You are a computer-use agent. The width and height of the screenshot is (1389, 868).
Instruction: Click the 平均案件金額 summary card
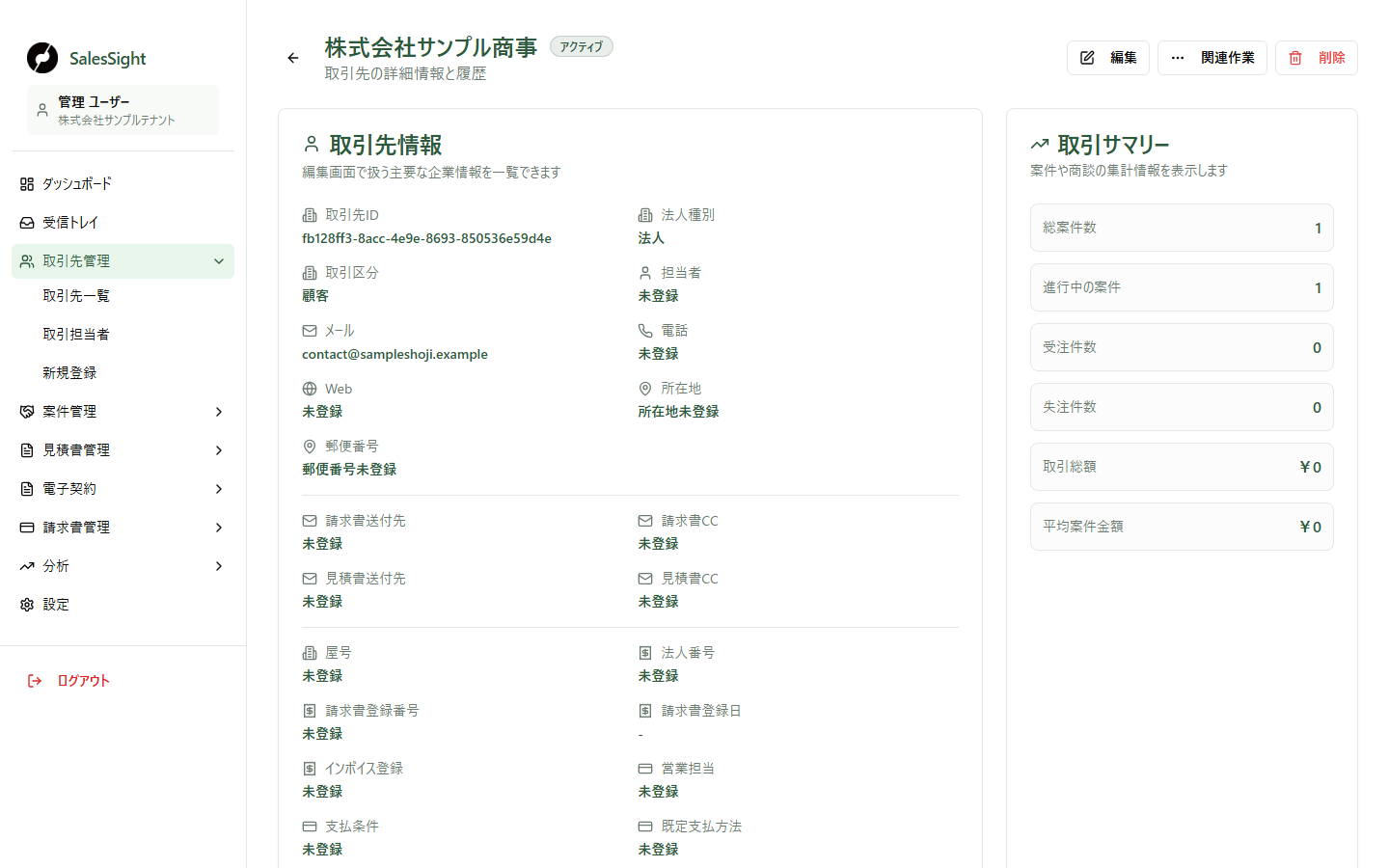tap(1182, 527)
